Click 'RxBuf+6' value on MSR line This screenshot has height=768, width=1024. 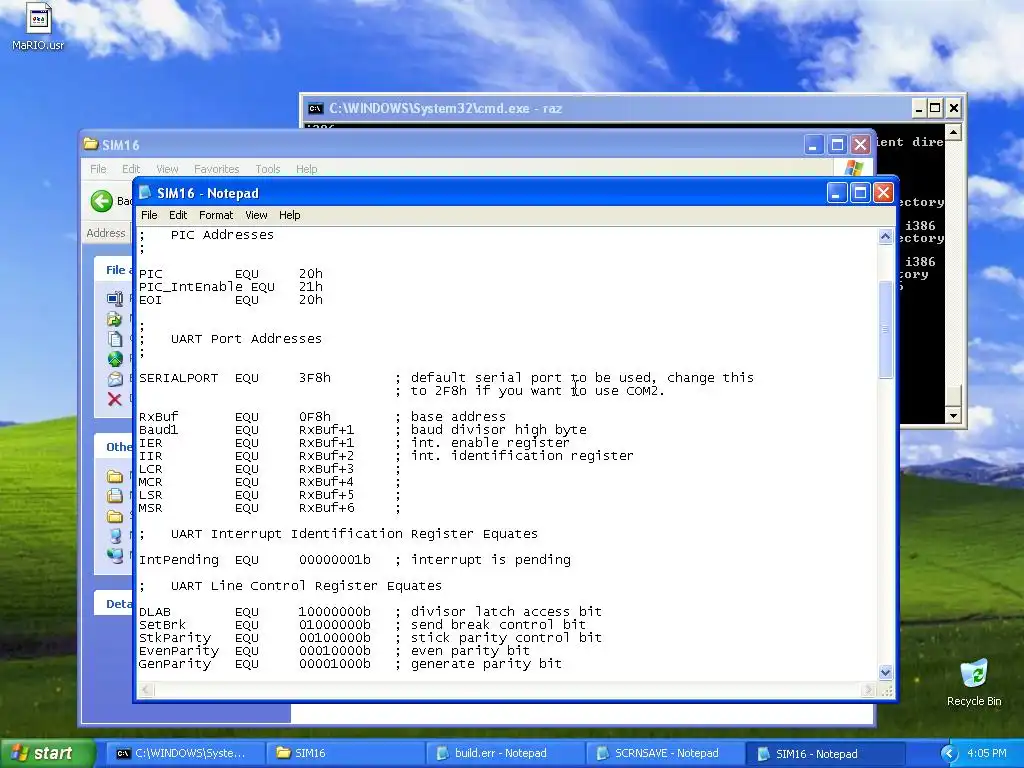point(327,508)
